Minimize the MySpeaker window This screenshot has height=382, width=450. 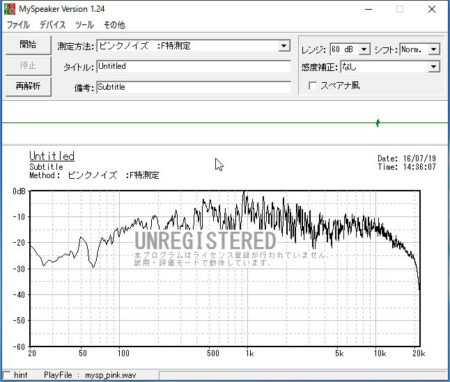point(369,9)
